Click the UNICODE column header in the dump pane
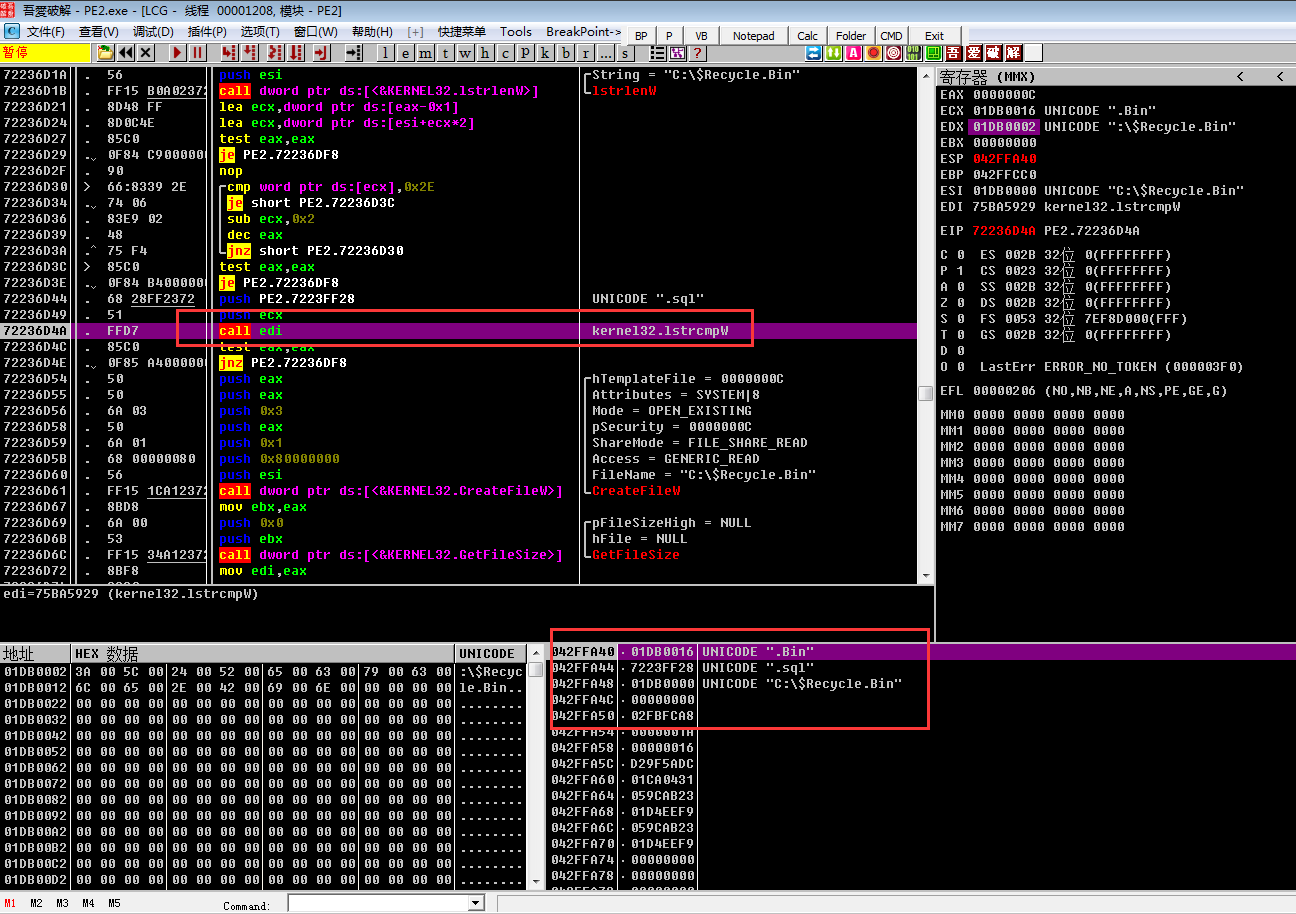Image resolution: width=1296 pixels, height=914 pixels. 491,653
